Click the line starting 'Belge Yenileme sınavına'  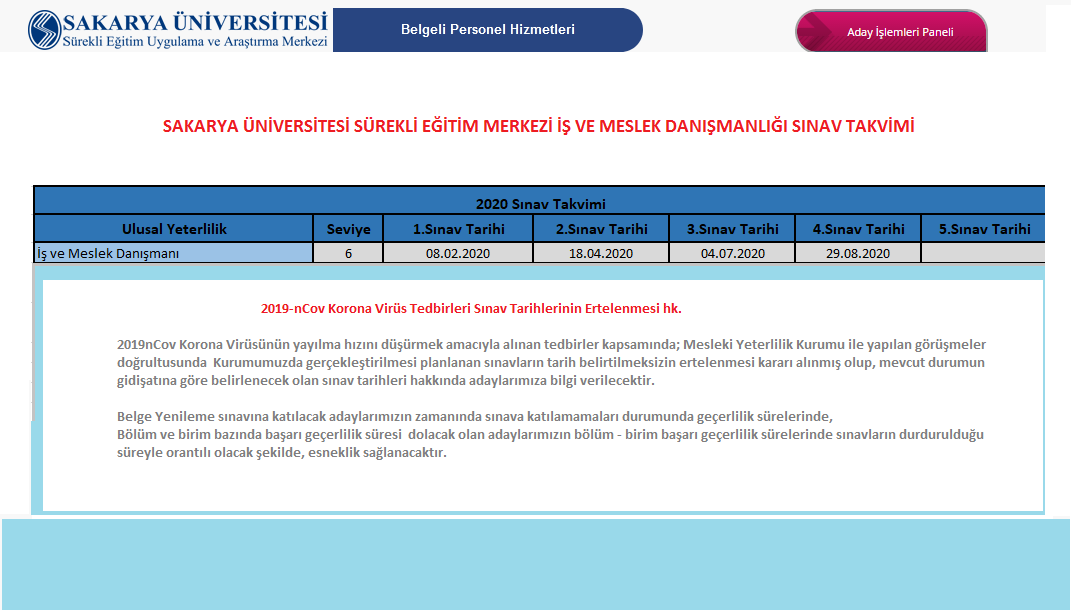(x=475, y=416)
